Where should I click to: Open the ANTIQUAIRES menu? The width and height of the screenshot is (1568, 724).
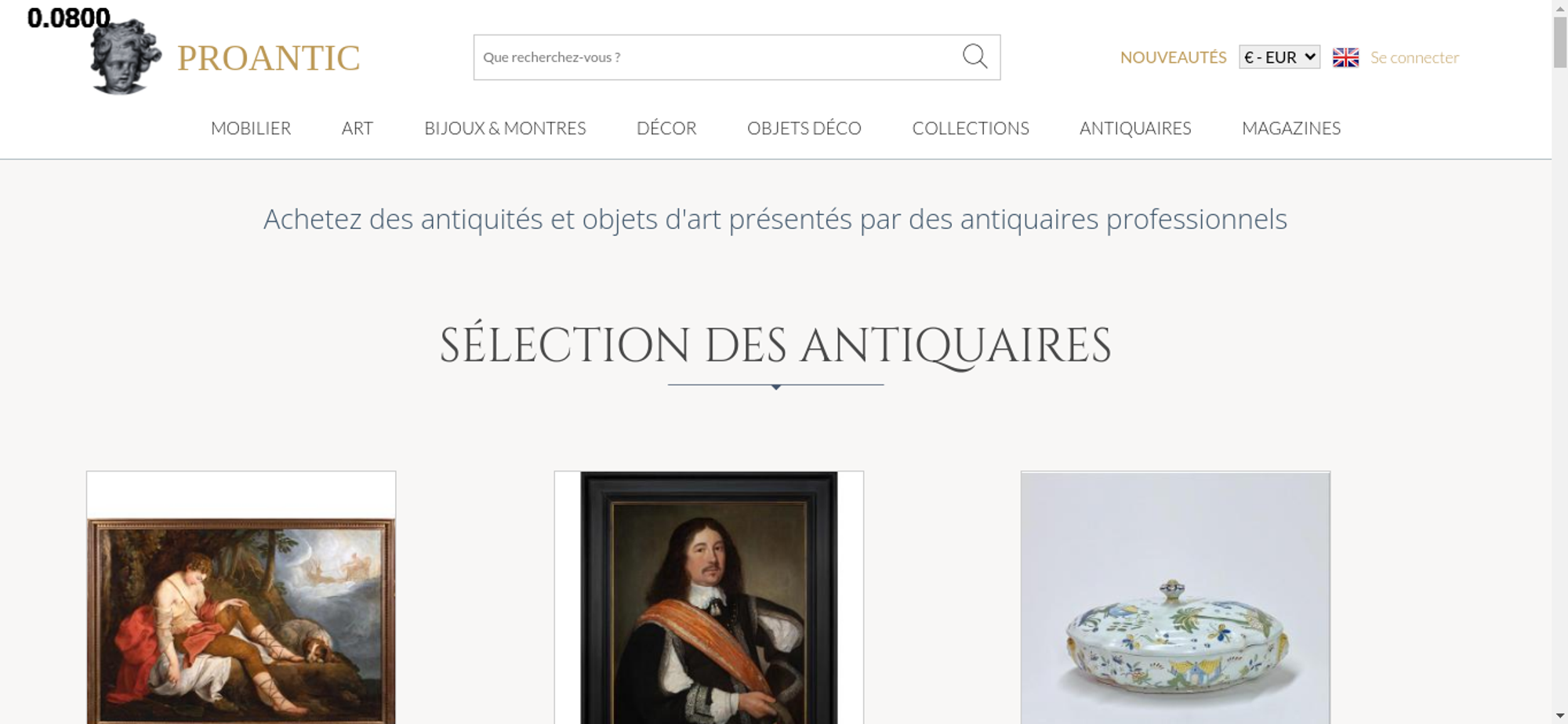(1135, 128)
